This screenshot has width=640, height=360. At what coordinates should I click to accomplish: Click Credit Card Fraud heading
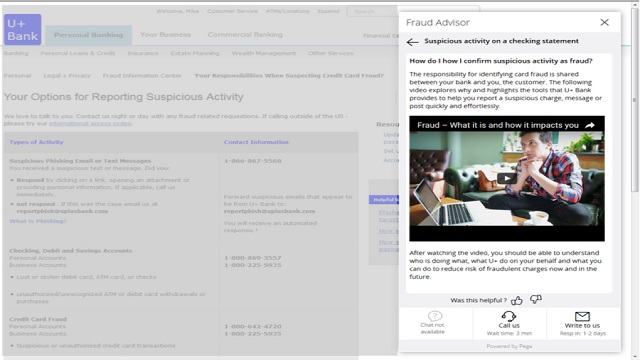point(38,319)
